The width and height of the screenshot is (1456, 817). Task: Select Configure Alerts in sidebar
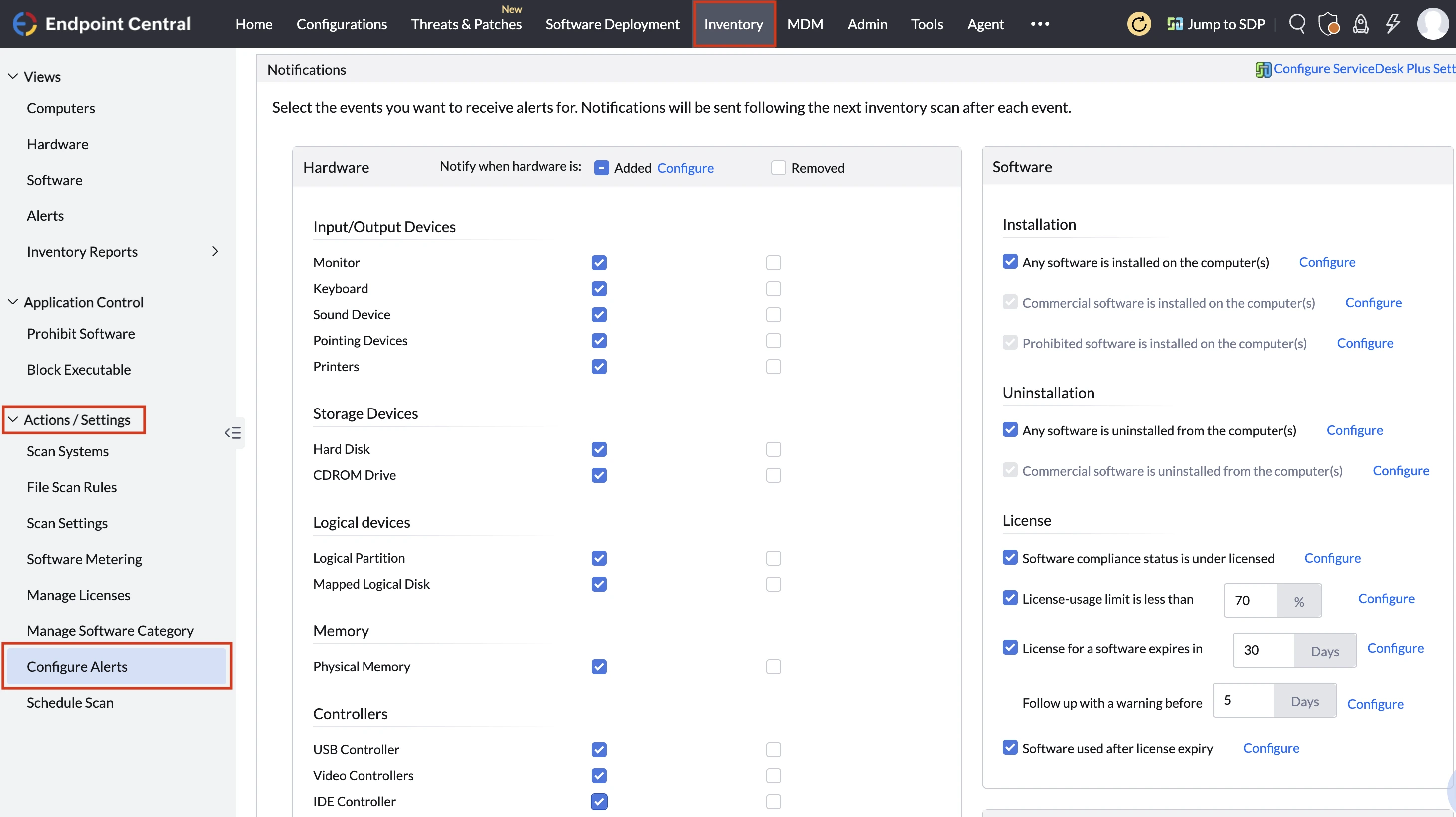coord(117,666)
